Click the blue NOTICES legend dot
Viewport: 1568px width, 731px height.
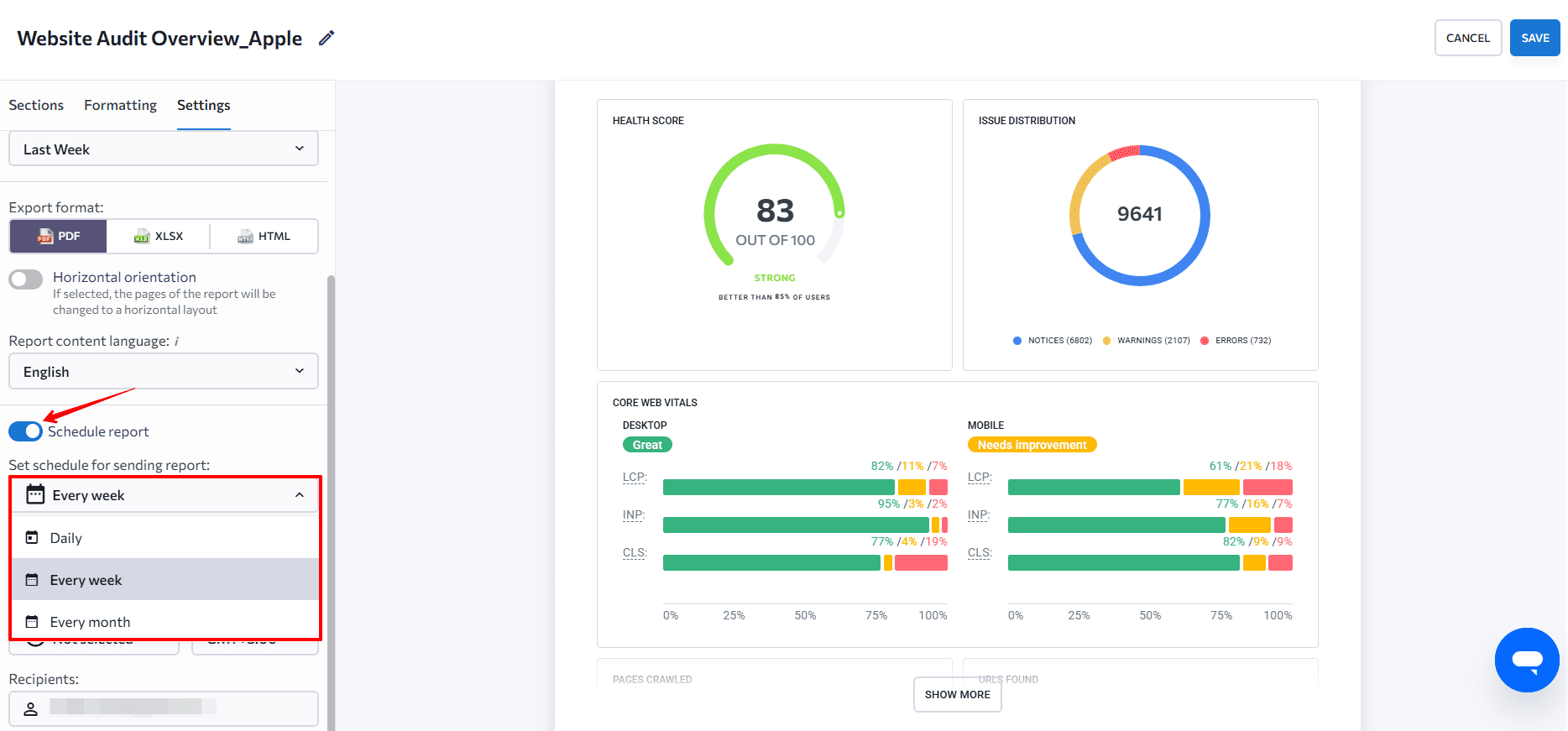pyautogui.click(x=1017, y=341)
